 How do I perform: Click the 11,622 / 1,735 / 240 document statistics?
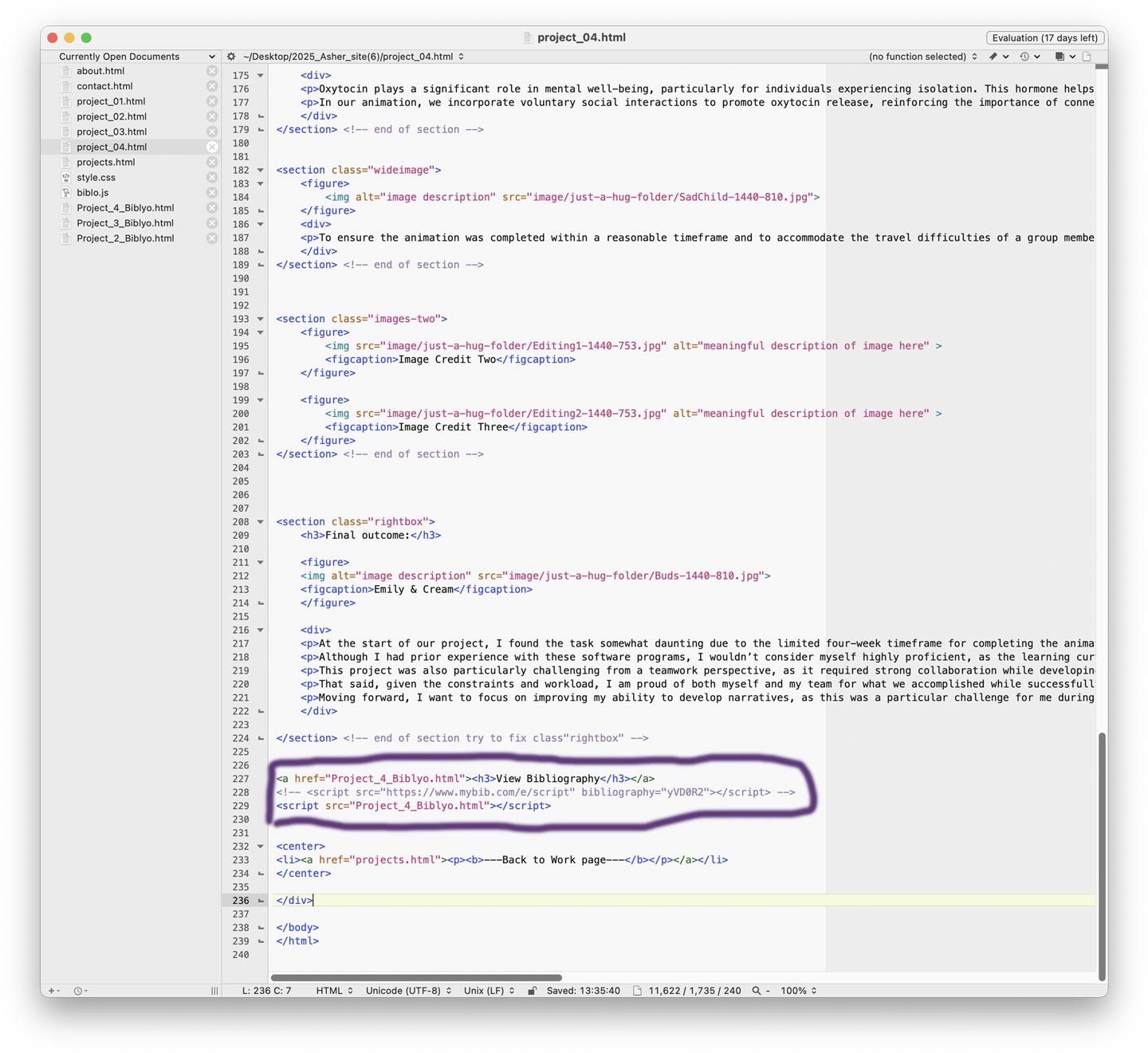click(694, 991)
